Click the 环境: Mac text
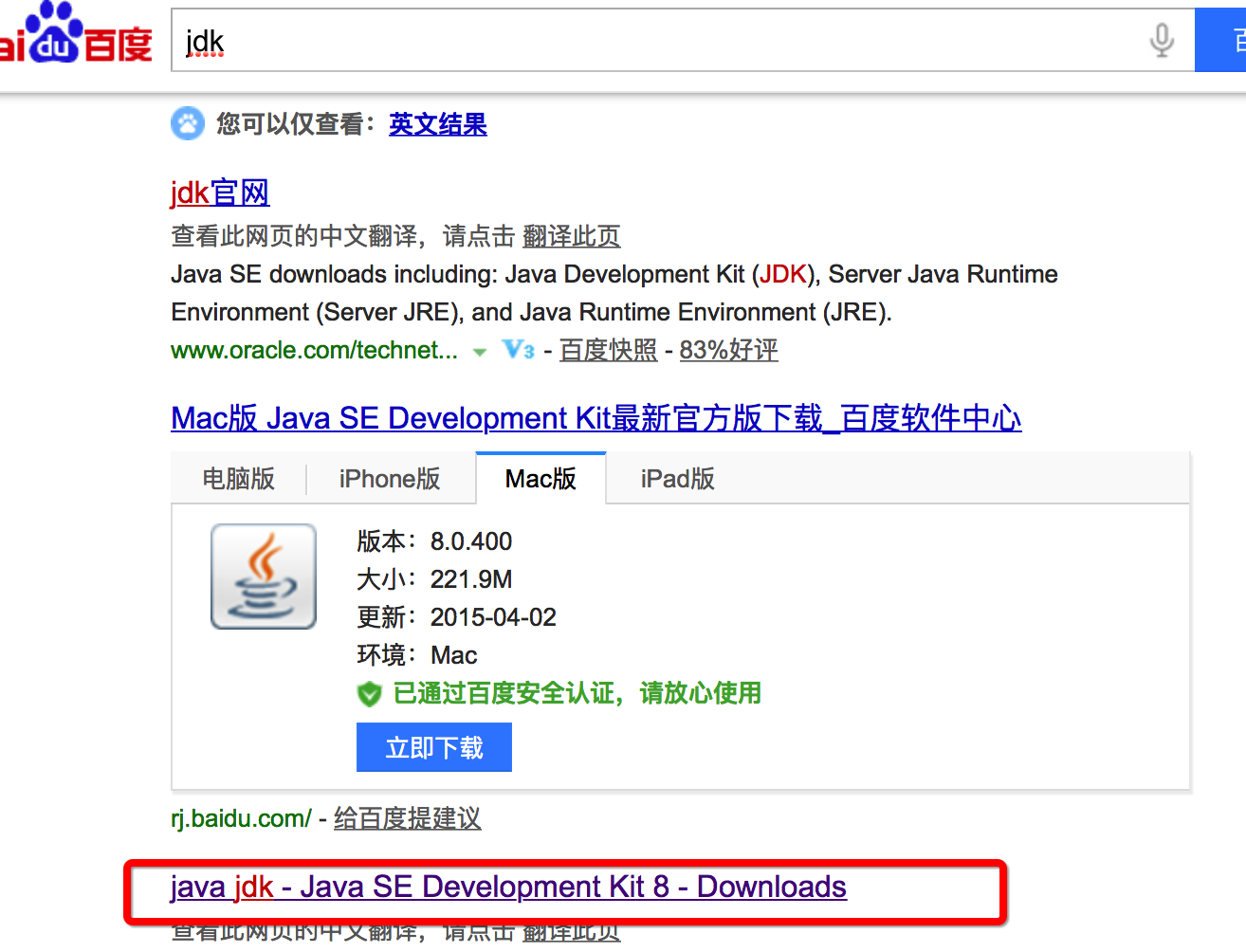 pyautogui.click(x=417, y=655)
